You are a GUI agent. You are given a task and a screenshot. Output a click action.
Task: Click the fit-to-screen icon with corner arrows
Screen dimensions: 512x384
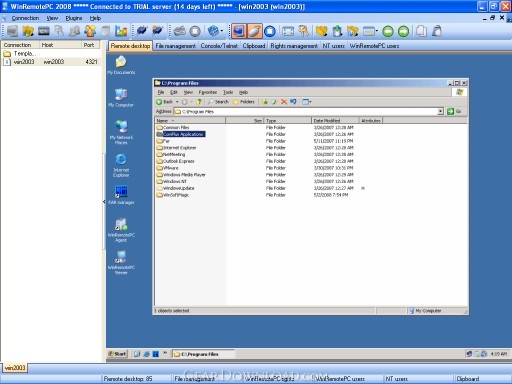point(288,31)
